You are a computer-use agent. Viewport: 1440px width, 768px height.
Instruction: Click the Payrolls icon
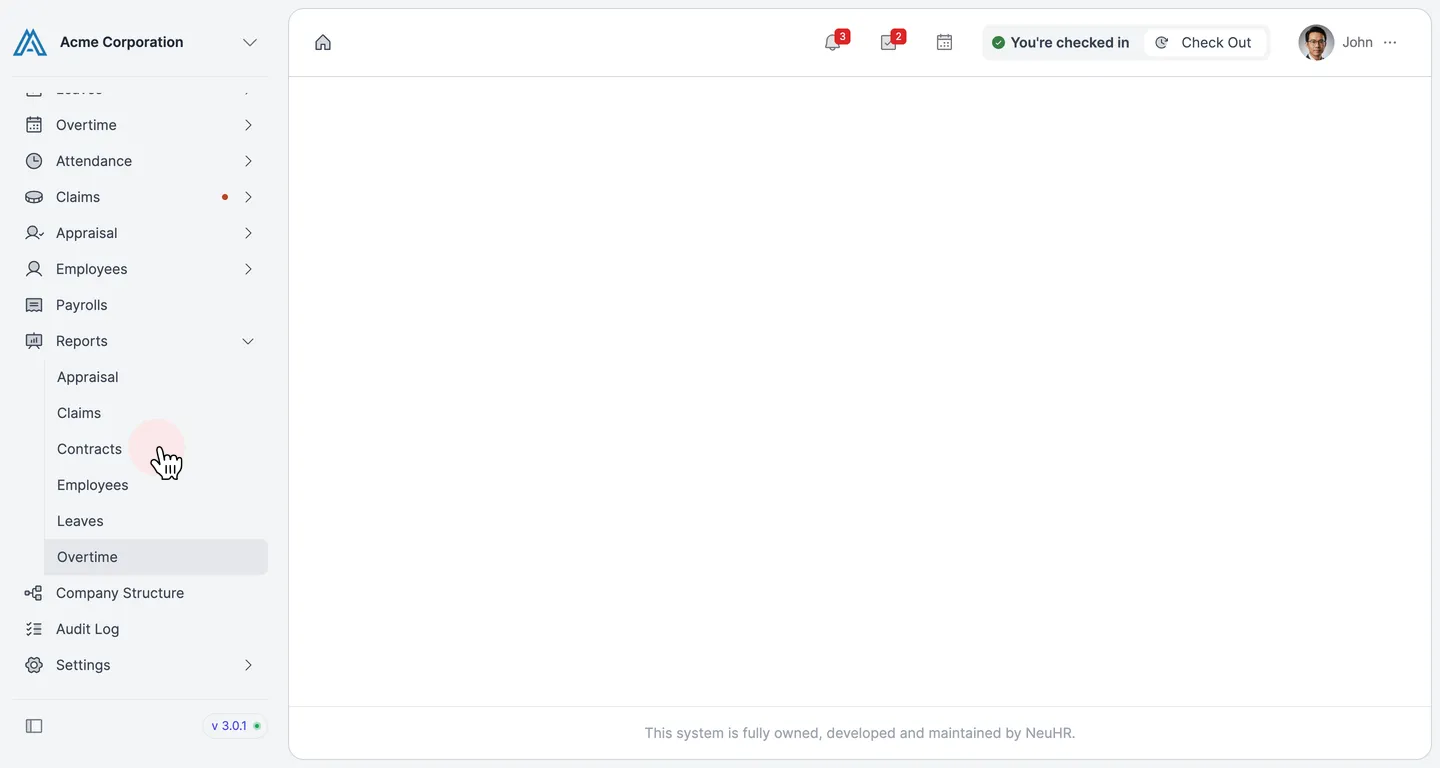(x=34, y=305)
